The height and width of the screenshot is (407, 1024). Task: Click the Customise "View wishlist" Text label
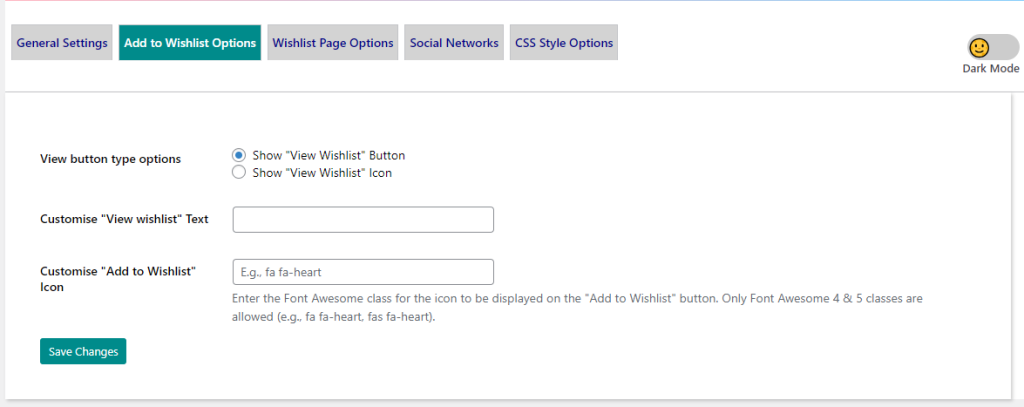coord(124,219)
